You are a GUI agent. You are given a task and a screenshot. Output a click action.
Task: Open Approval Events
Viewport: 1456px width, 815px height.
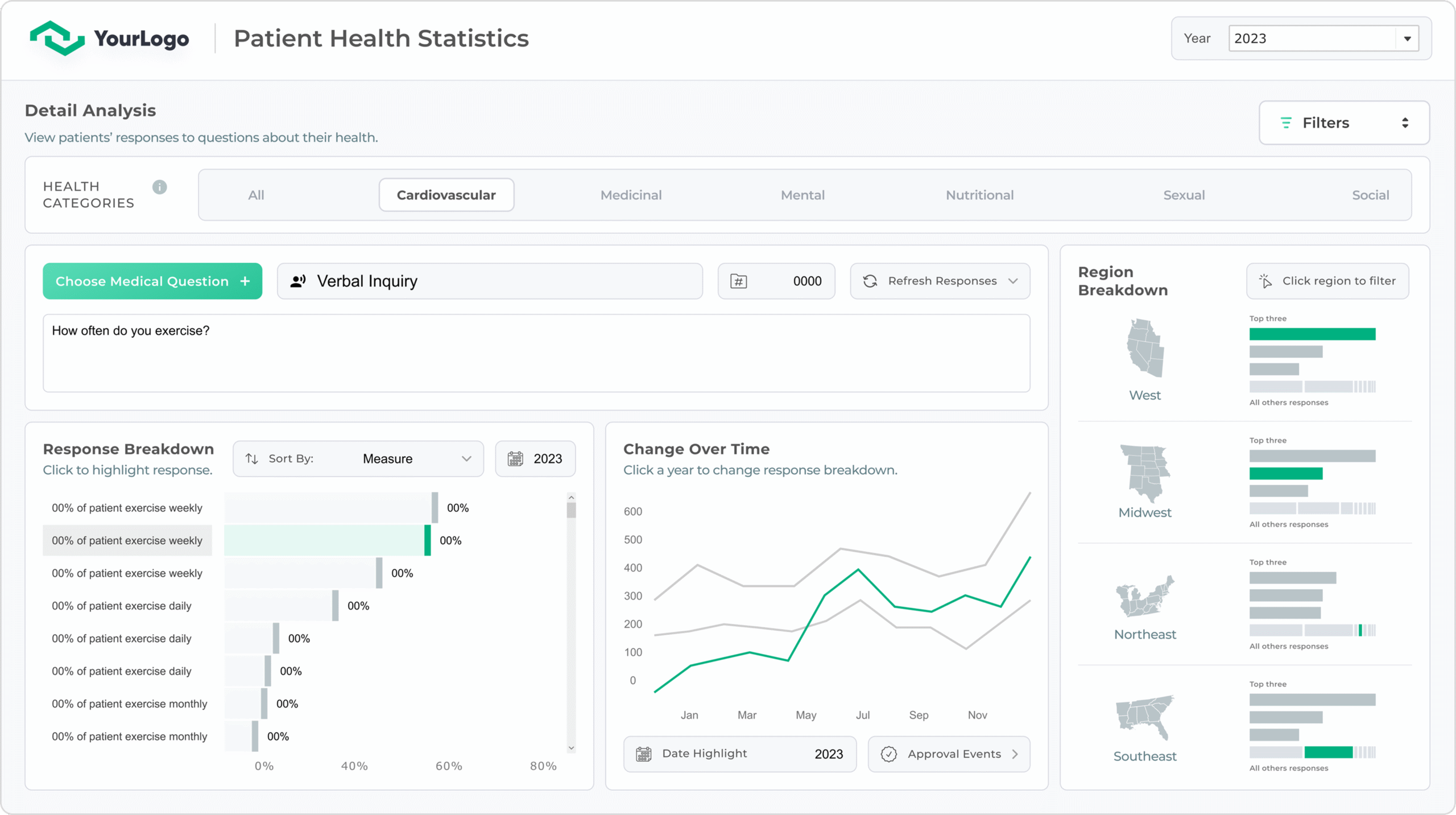click(949, 754)
